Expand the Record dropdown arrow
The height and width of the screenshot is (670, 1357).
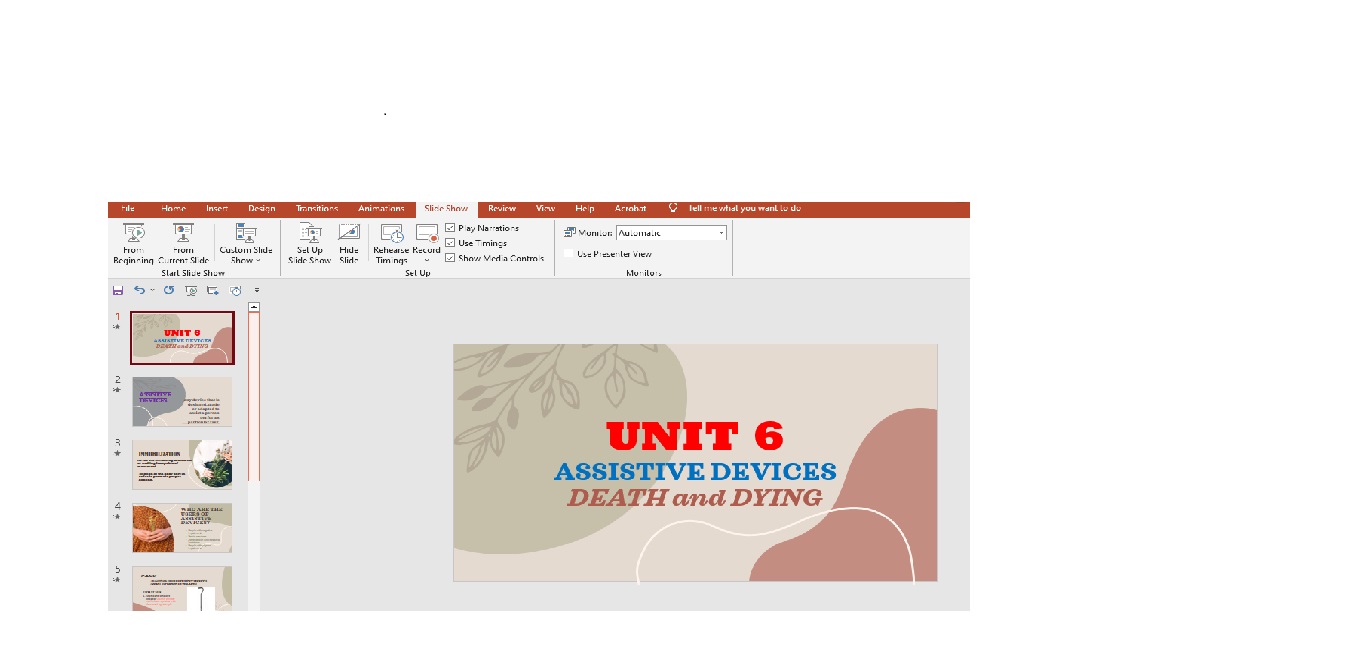coord(427,260)
